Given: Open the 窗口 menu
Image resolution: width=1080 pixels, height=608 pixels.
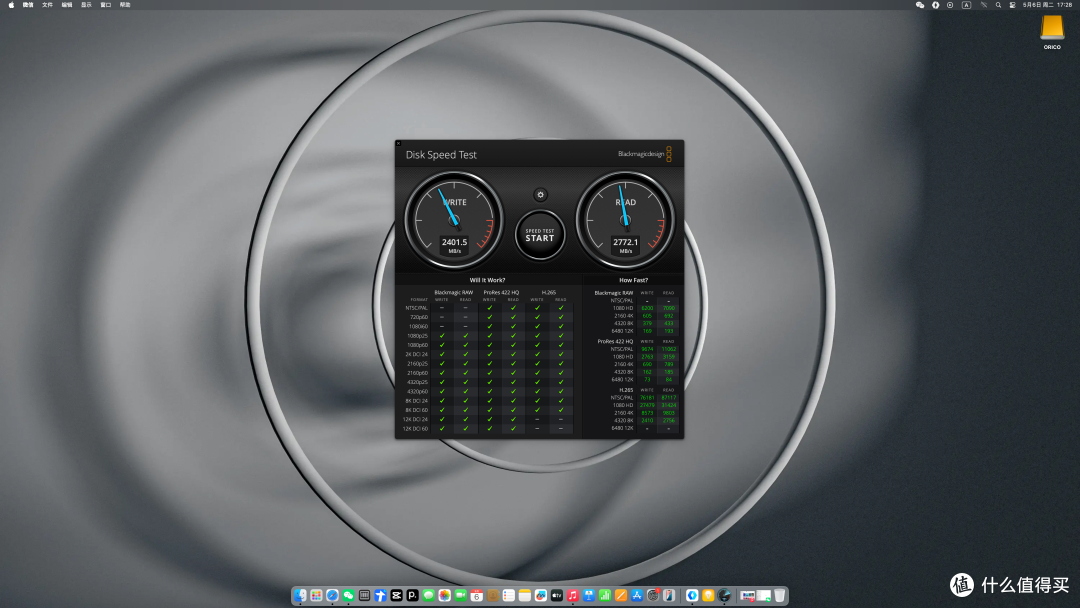Looking at the screenshot, I should 105,5.
